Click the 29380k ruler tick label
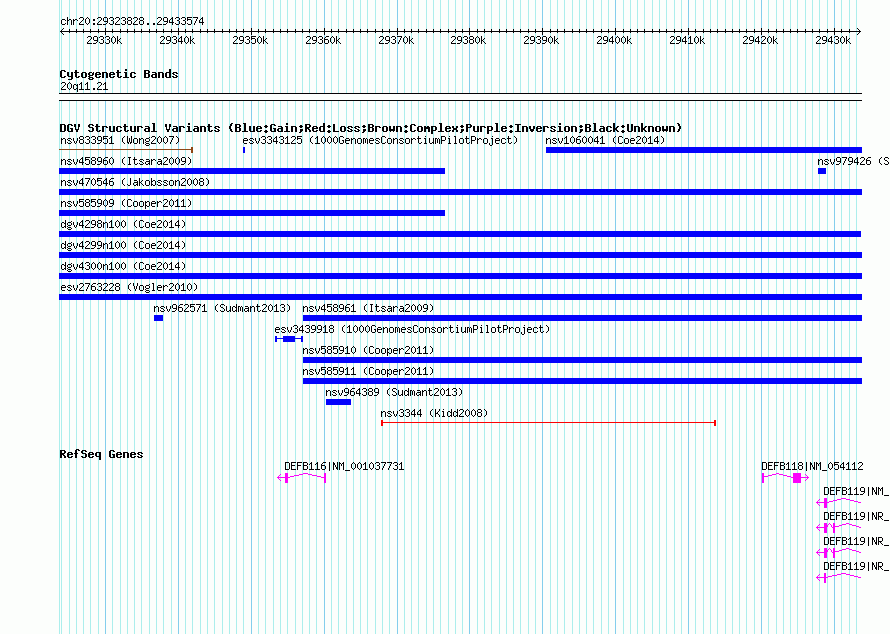The height and width of the screenshot is (634, 890). point(468,40)
